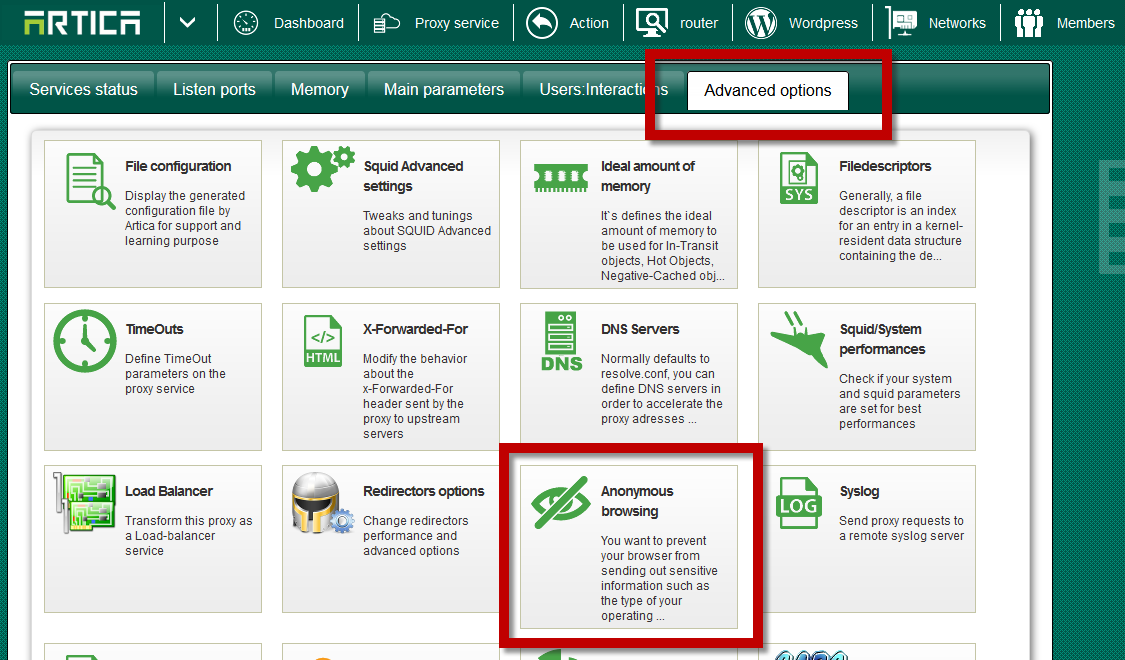
Task: Select the Users:Interactions tab
Action: pyautogui.click(x=603, y=90)
